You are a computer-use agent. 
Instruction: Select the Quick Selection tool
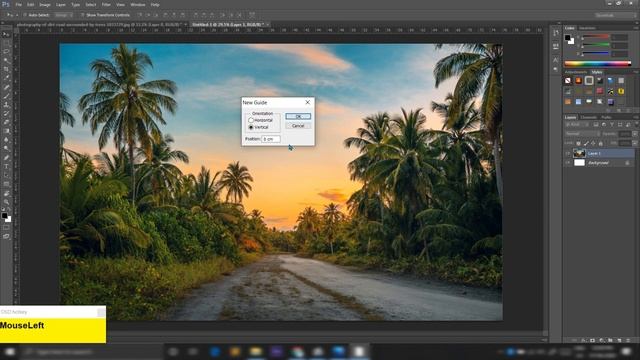(6, 60)
